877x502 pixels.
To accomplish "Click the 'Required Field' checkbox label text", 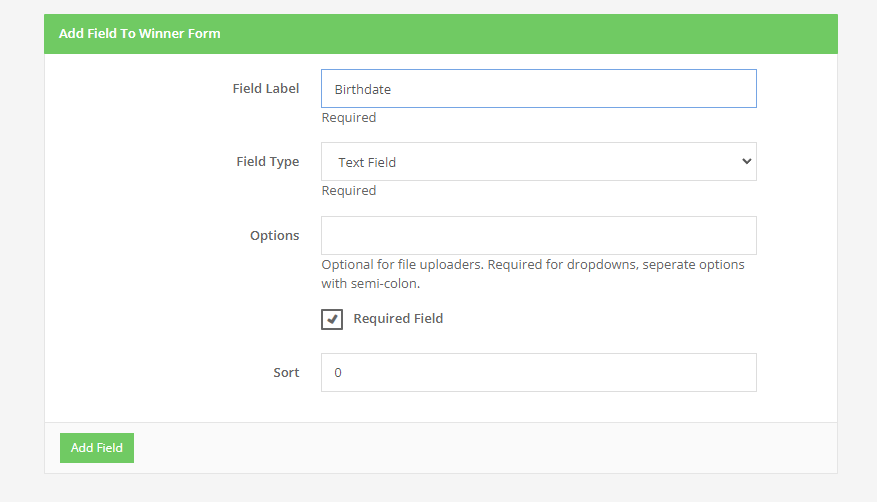I will point(398,319).
